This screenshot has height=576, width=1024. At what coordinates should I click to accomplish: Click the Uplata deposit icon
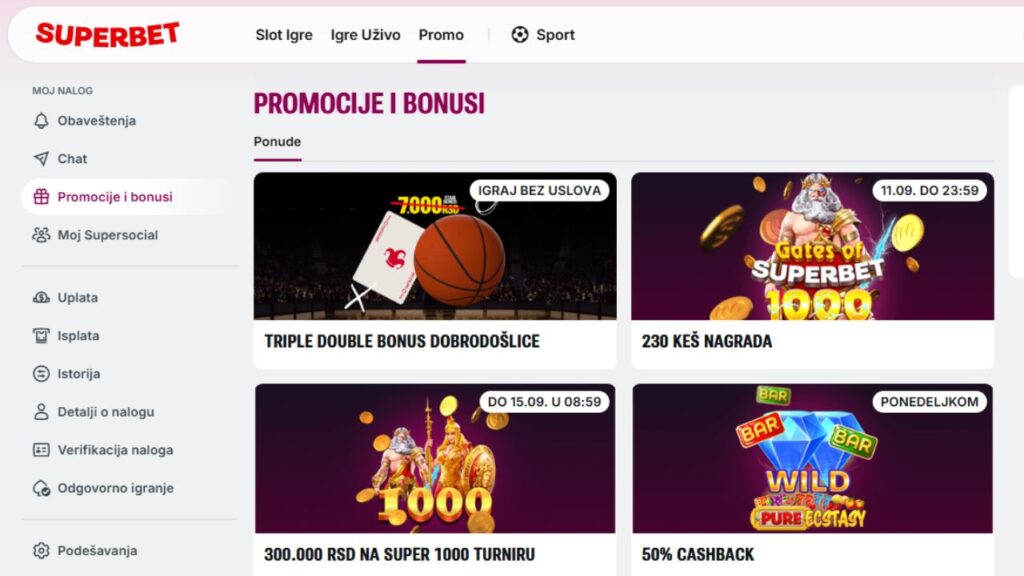click(x=41, y=298)
